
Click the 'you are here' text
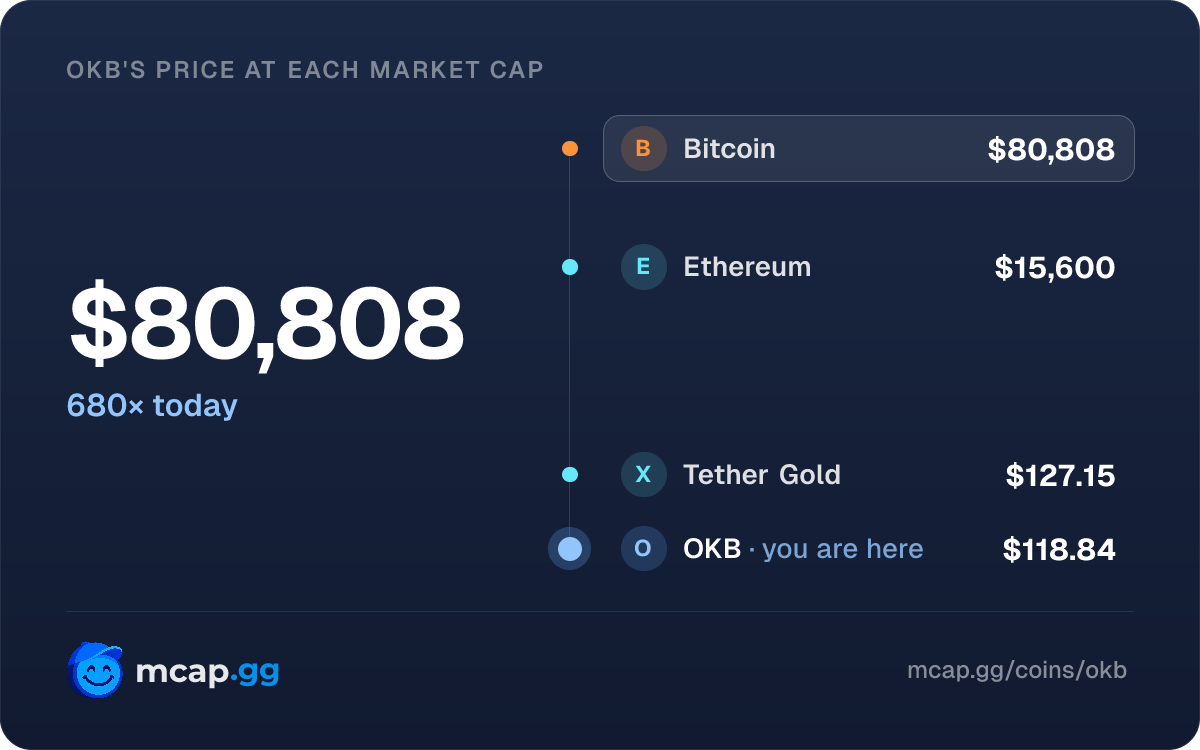pyautogui.click(x=843, y=549)
